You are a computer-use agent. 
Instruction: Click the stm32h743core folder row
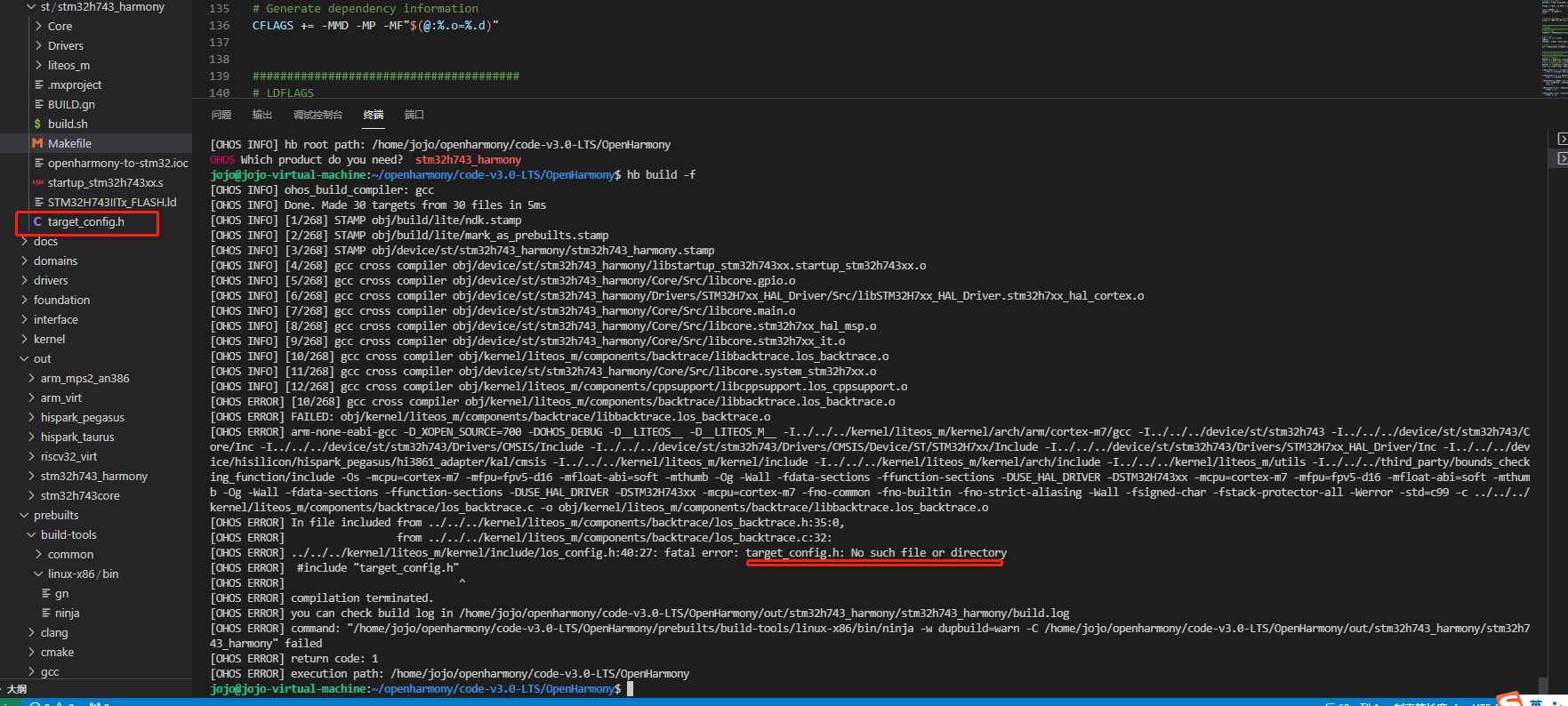96,495
